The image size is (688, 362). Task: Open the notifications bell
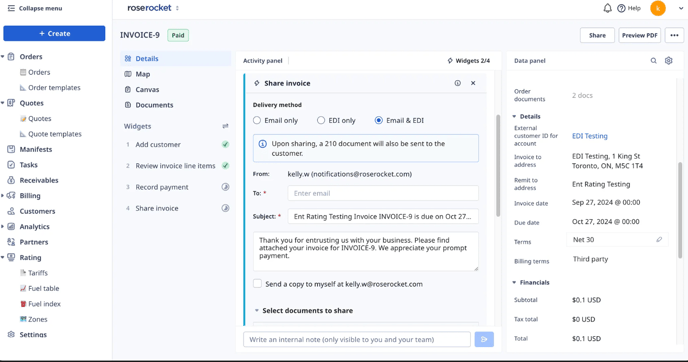[607, 8]
